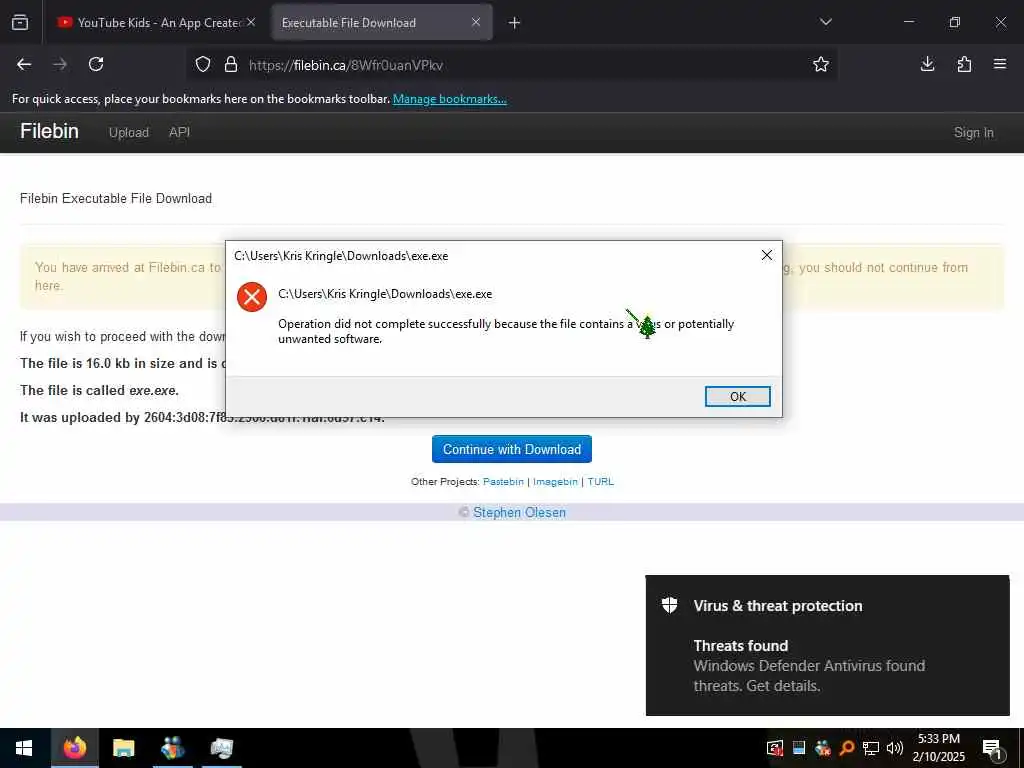Viewport: 1024px width, 768px height.
Task: Click the Filebin site logo
Action: tap(49, 131)
